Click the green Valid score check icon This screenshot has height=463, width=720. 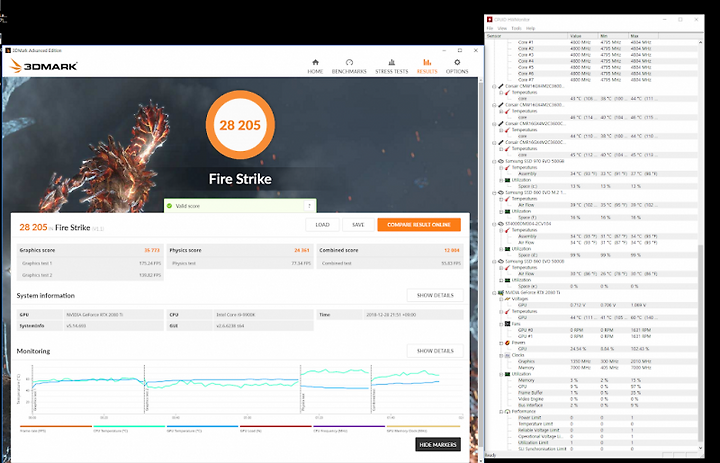169,206
